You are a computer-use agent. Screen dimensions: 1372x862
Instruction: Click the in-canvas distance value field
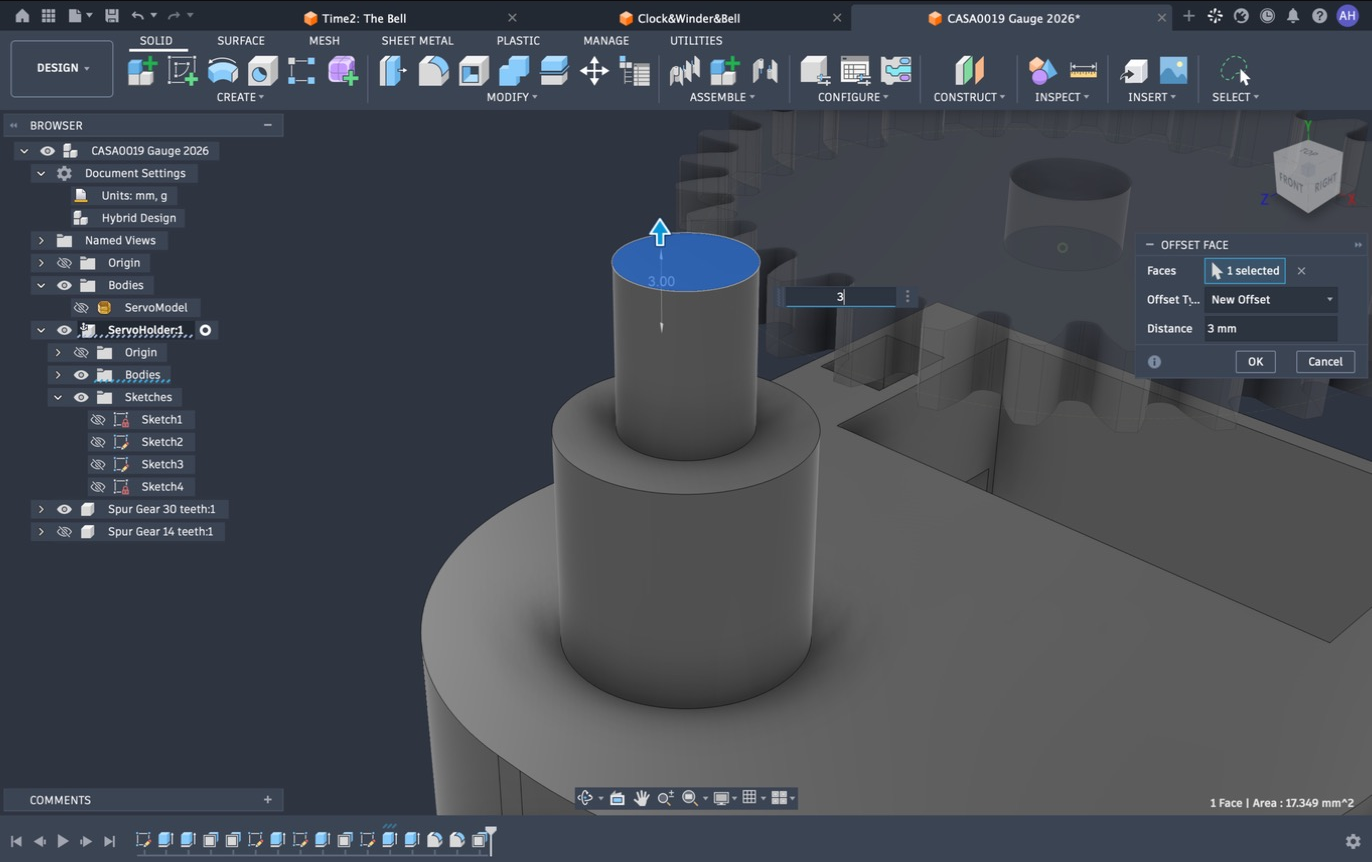pyautogui.click(x=840, y=297)
